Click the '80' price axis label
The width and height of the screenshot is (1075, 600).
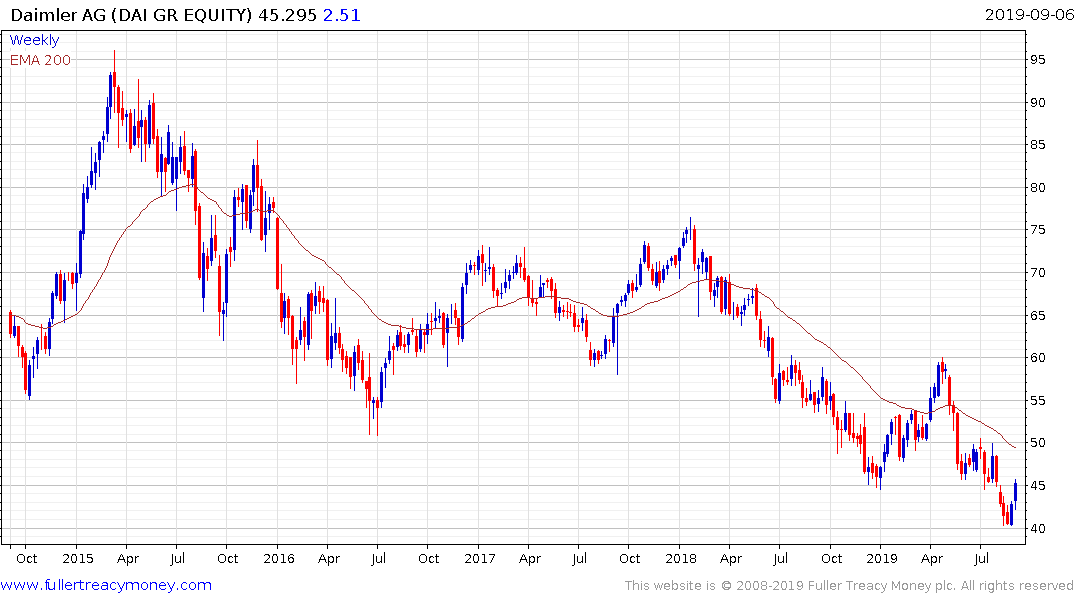tap(1037, 188)
